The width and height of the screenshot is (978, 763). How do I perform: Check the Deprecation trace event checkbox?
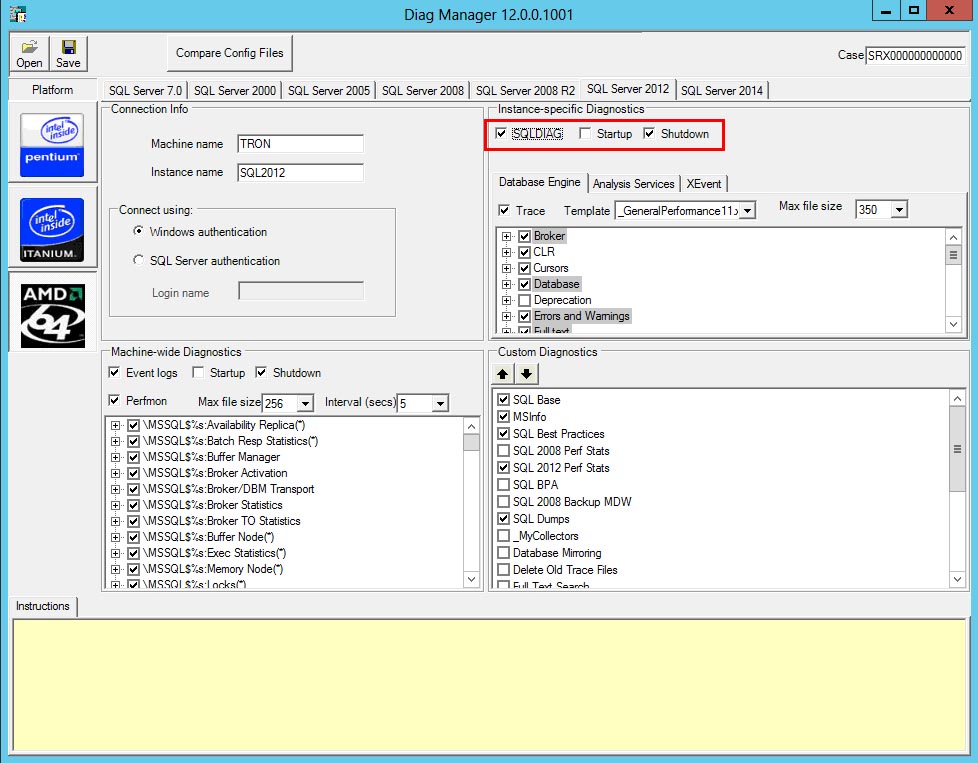(525, 300)
